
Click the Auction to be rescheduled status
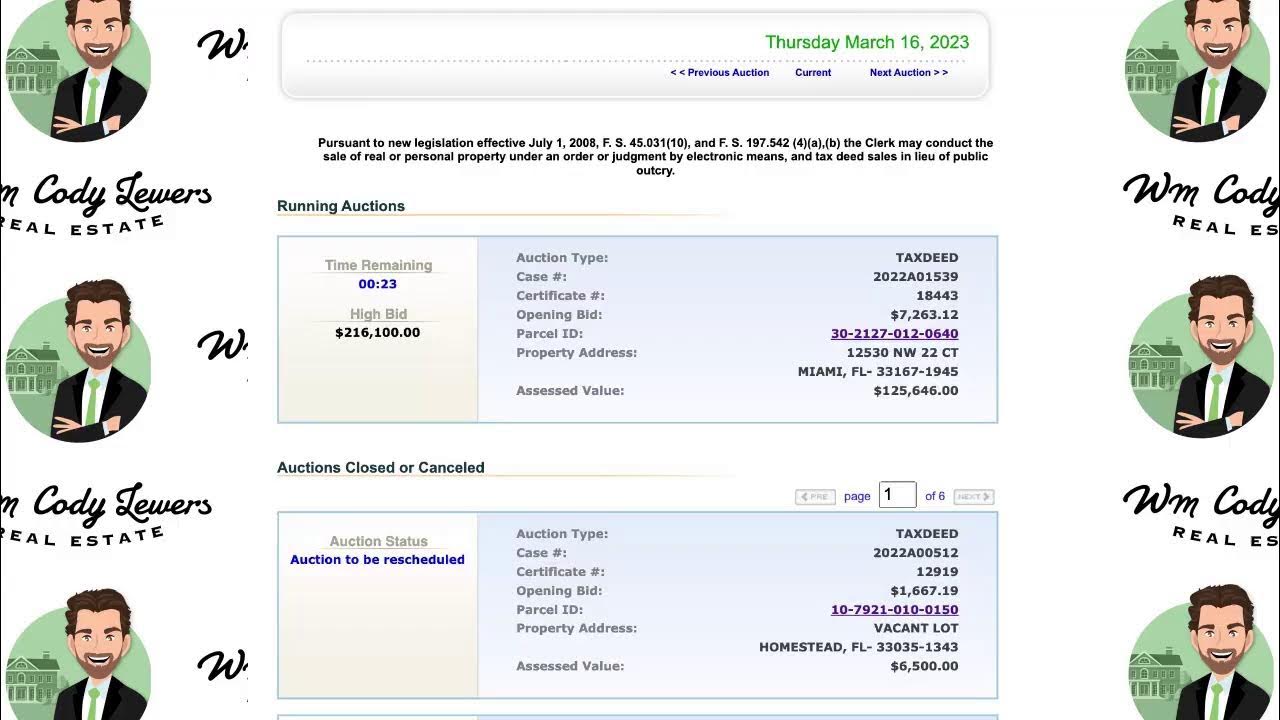pos(377,560)
